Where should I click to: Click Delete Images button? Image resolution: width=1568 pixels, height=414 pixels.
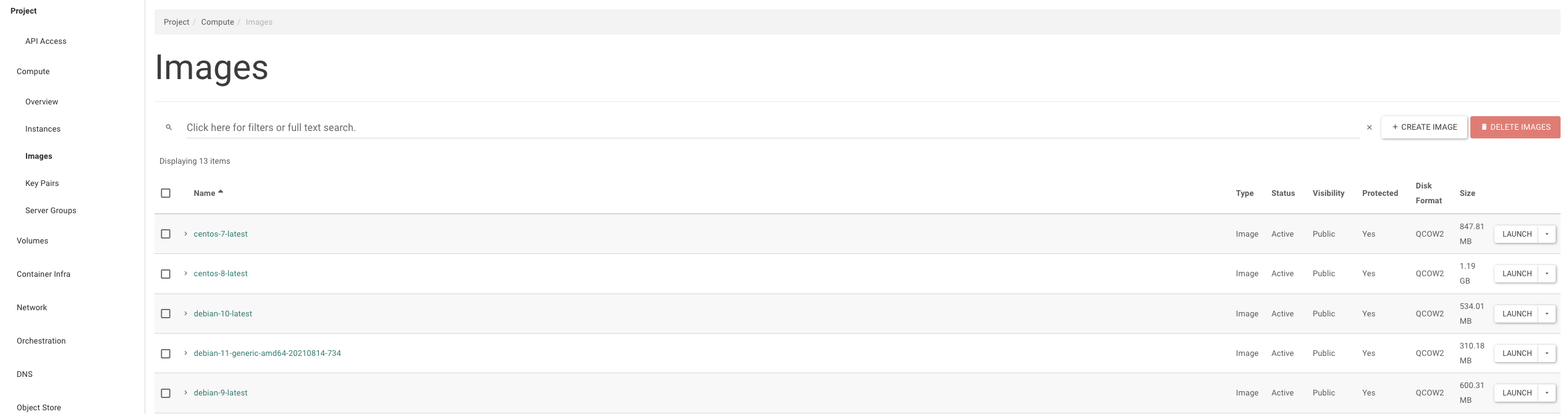coord(1515,127)
